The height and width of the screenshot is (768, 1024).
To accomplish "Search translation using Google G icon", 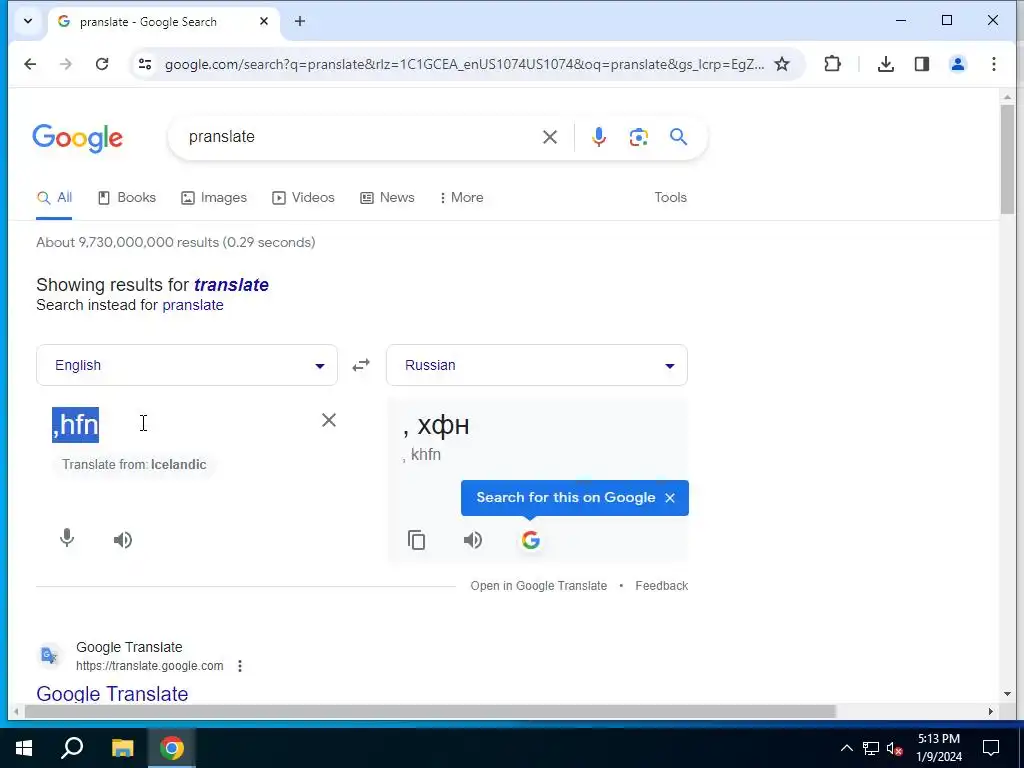I will 530,540.
